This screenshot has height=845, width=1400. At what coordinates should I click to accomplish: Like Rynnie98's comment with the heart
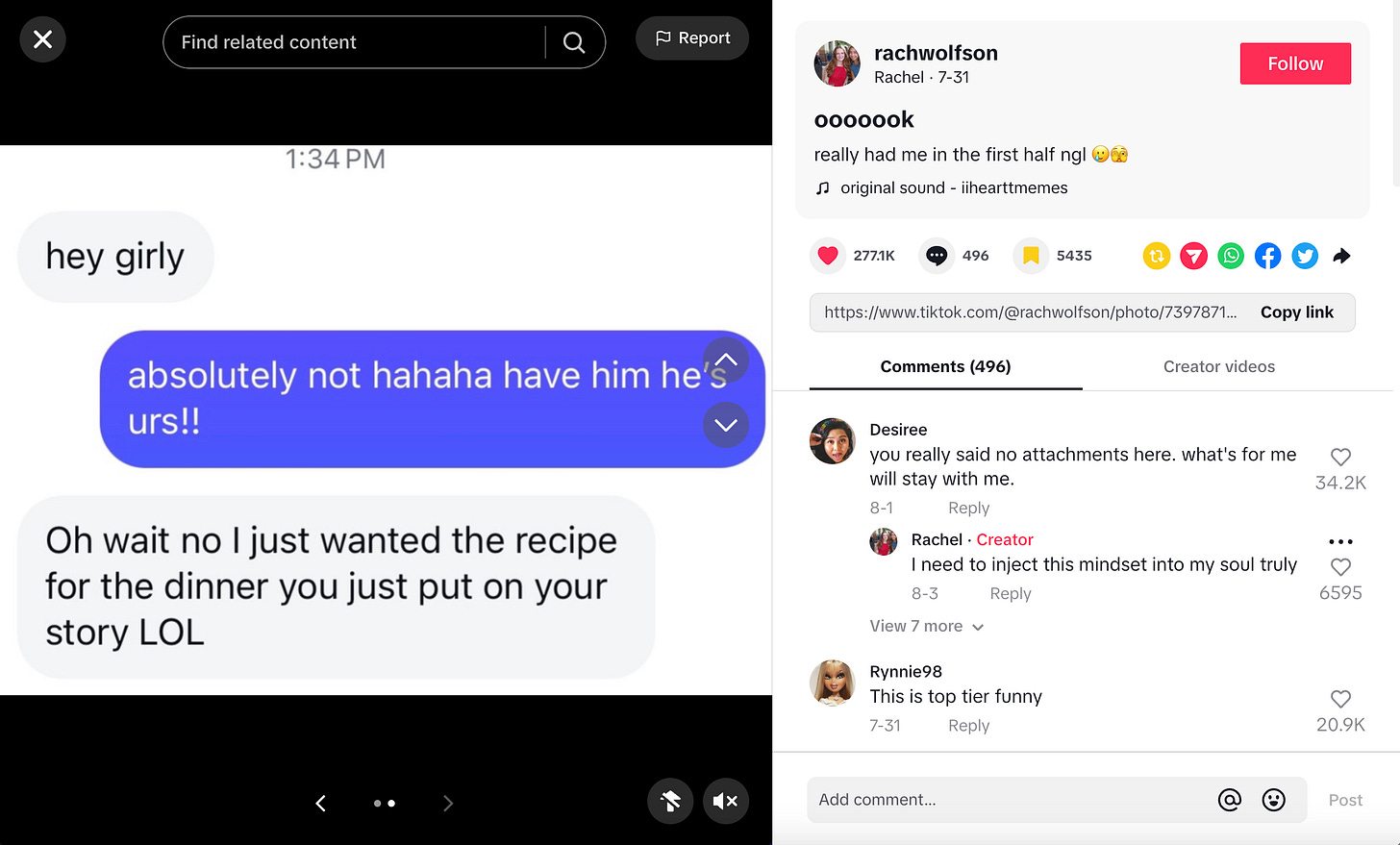[x=1340, y=700]
